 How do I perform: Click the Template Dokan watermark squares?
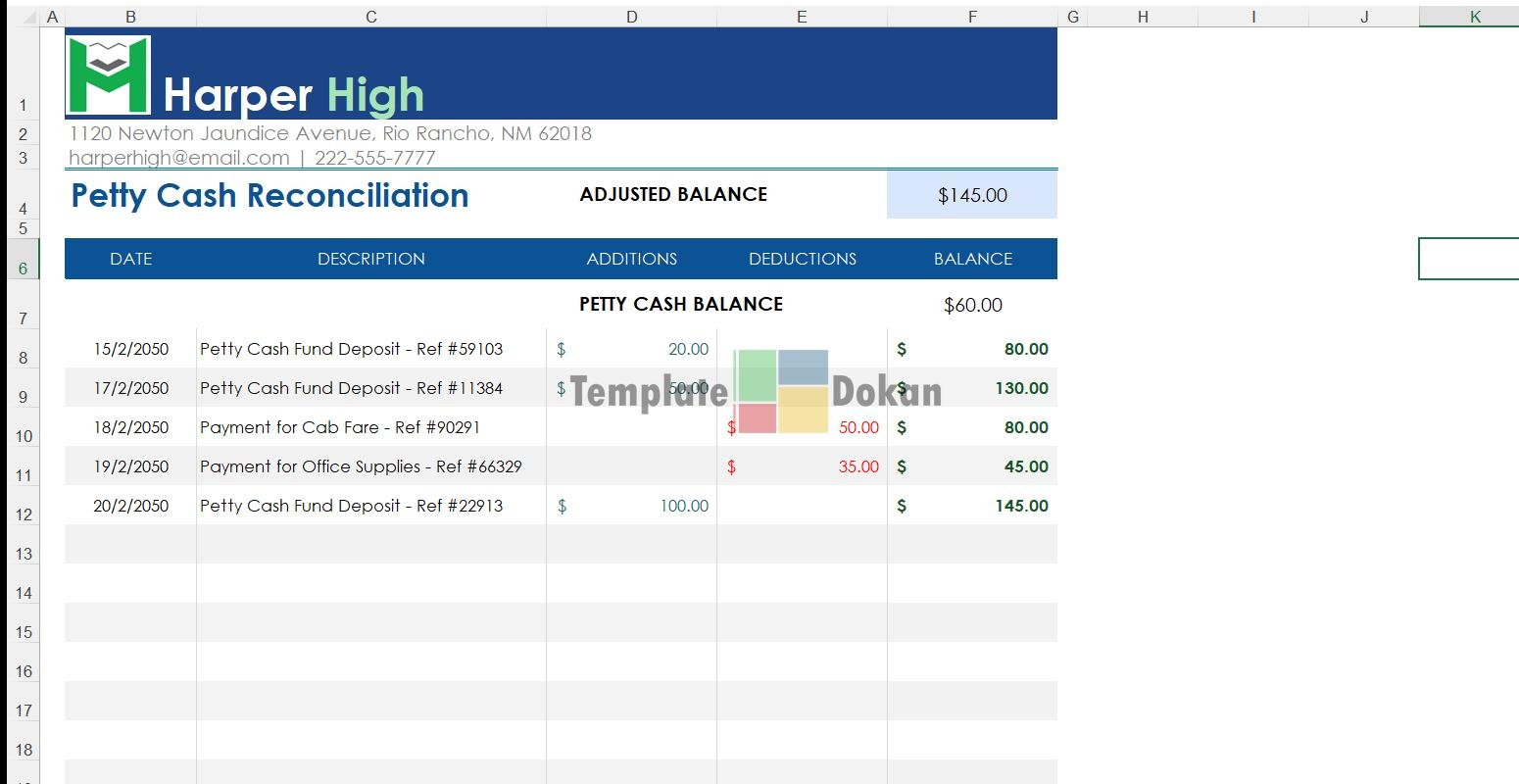781,391
